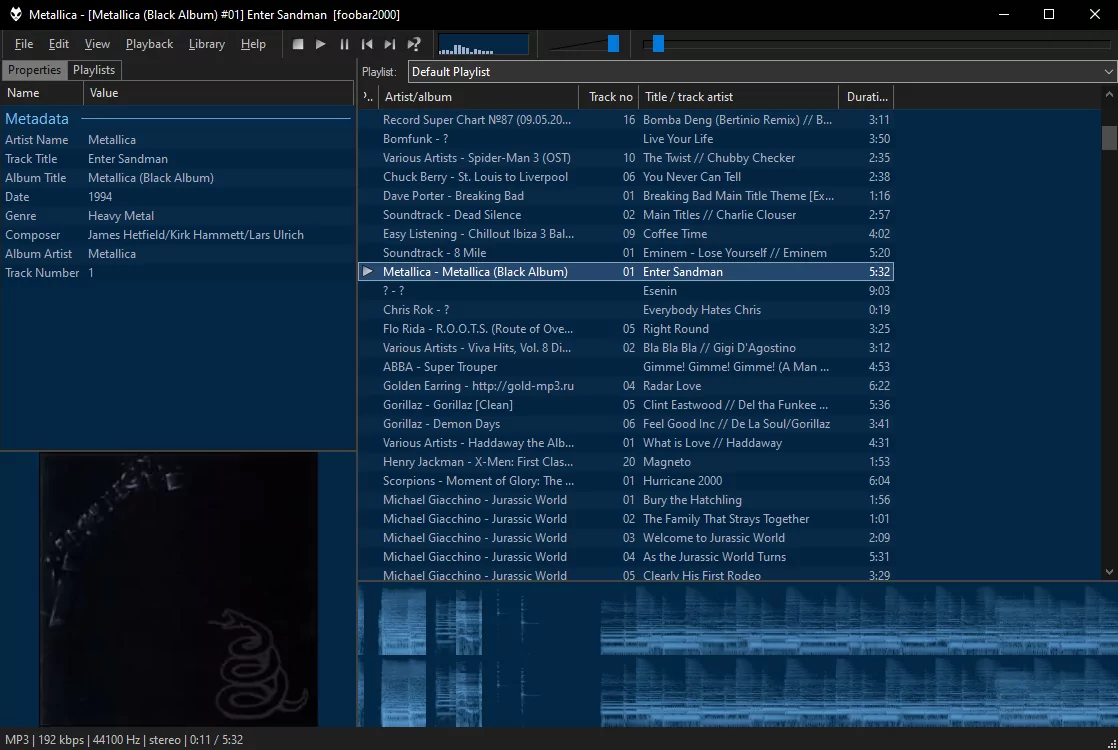This screenshot has width=1118, height=750.
Task: Click the Composer value in Properties
Action: (x=195, y=235)
